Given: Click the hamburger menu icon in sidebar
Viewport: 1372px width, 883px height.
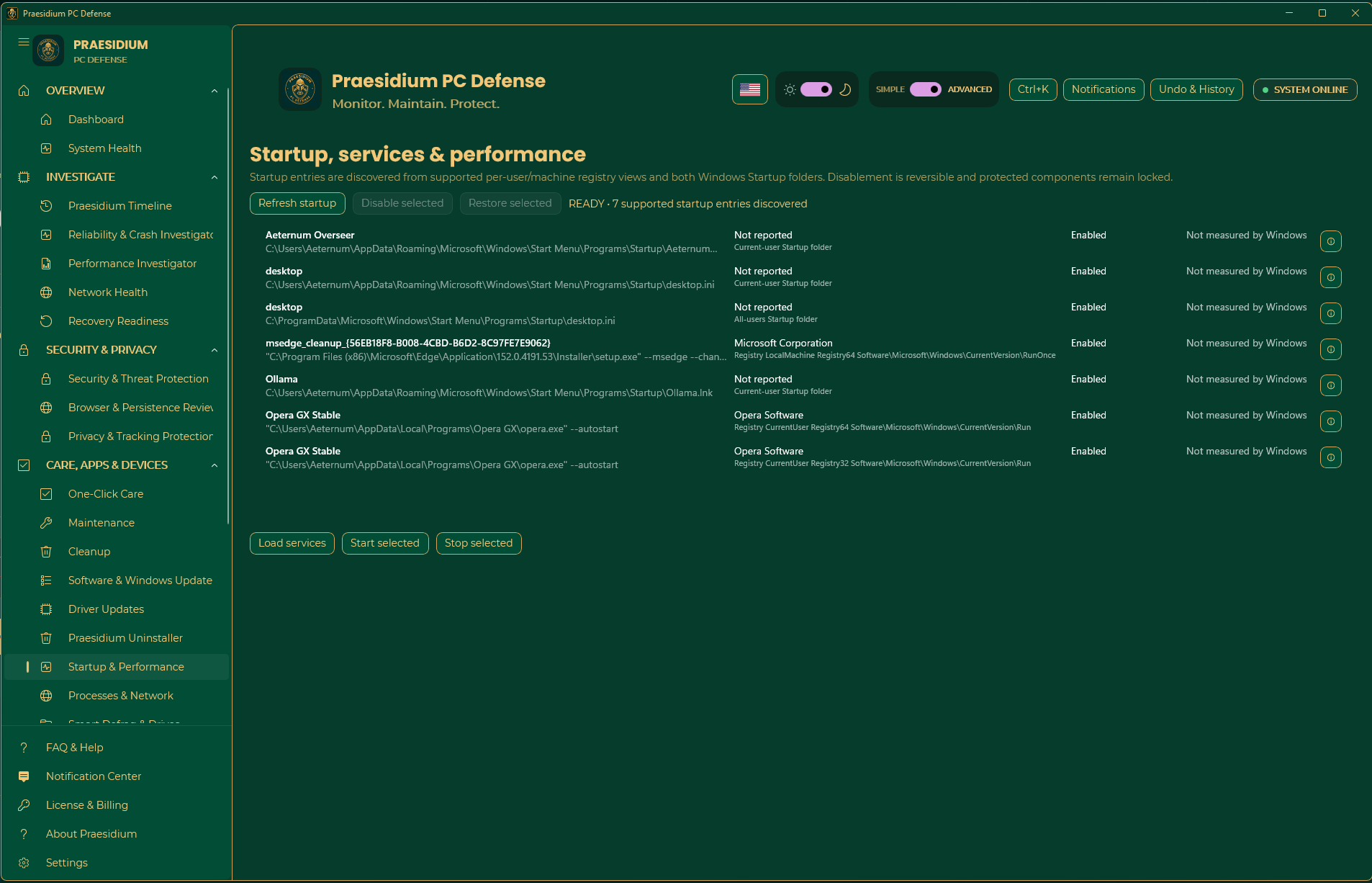Looking at the screenshot, I should (24, 42).
